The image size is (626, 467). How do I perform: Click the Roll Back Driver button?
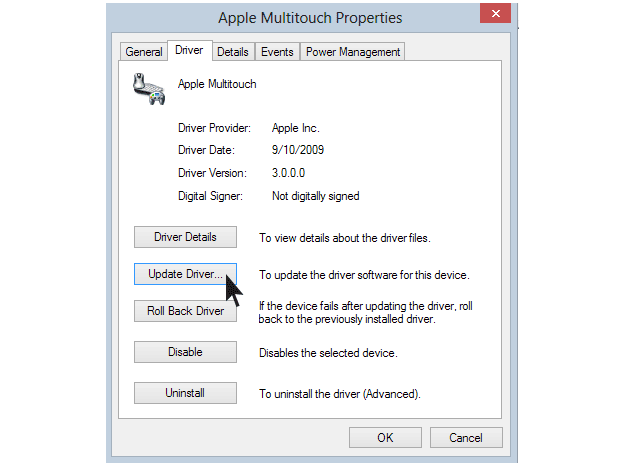click(185, 311)
